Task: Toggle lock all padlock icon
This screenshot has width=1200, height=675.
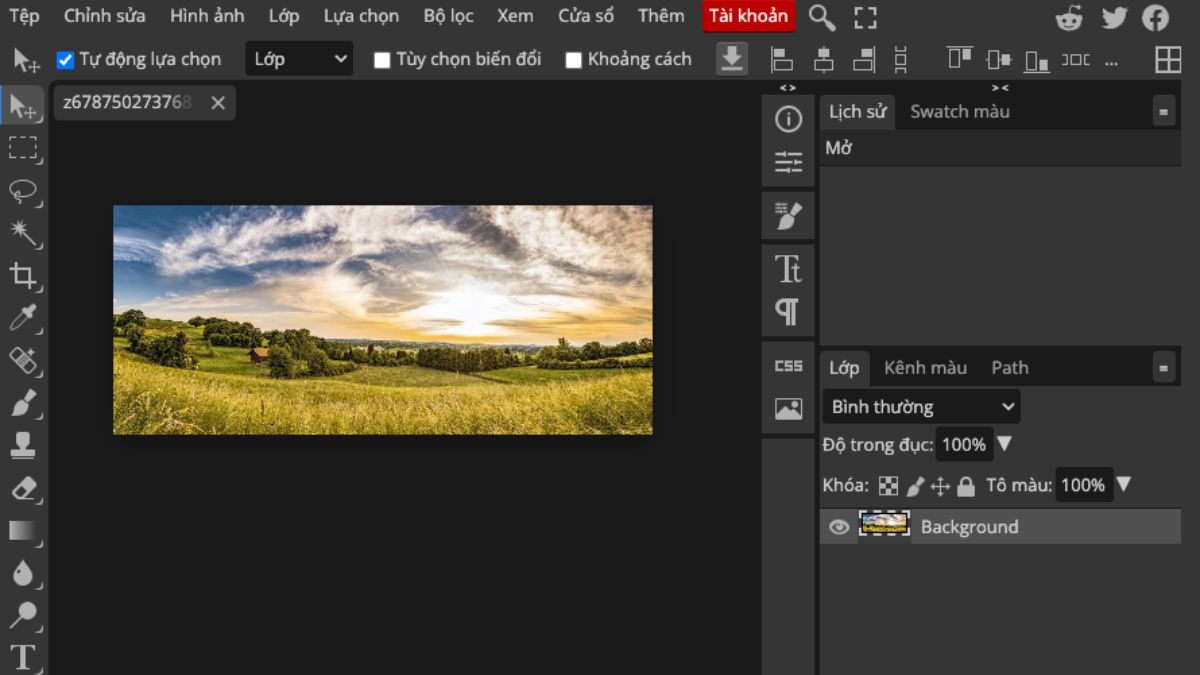Action: click(x=966, y=486)
